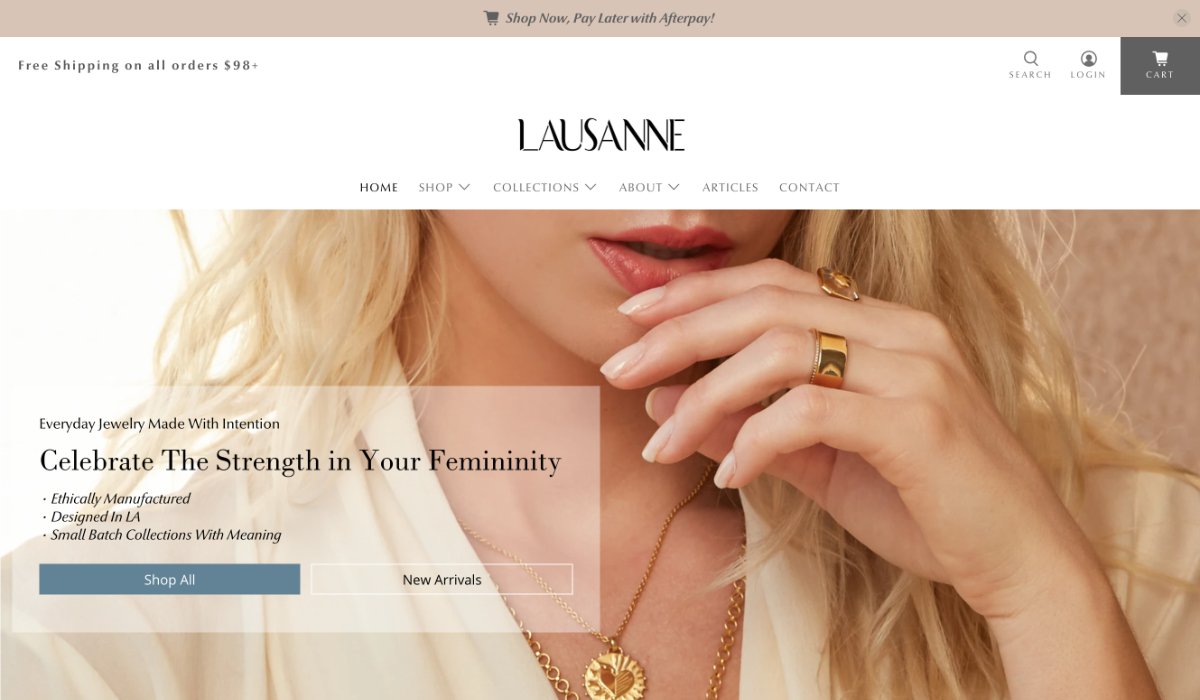Open the shopping cart icon
Image resolution: width=1200 pixels, height=700 pixels.
click(1160, 58)
